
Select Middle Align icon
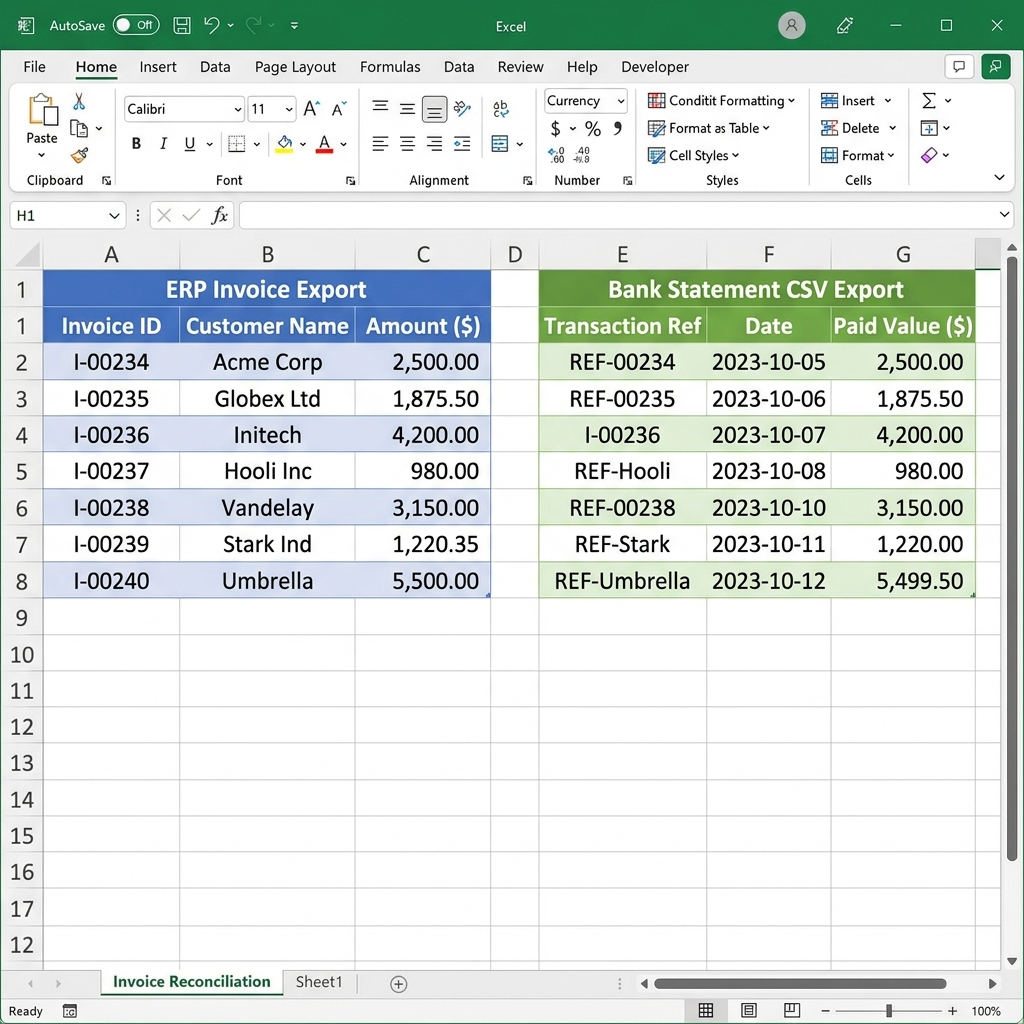click(x=408, y=108)
